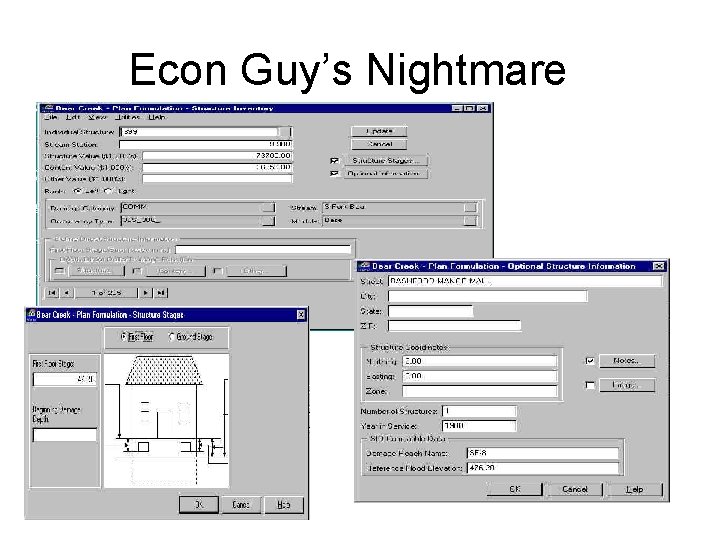This screenshot has width=720, height=540.
Task: Click the Year in Service field
Action: point(479,426)
